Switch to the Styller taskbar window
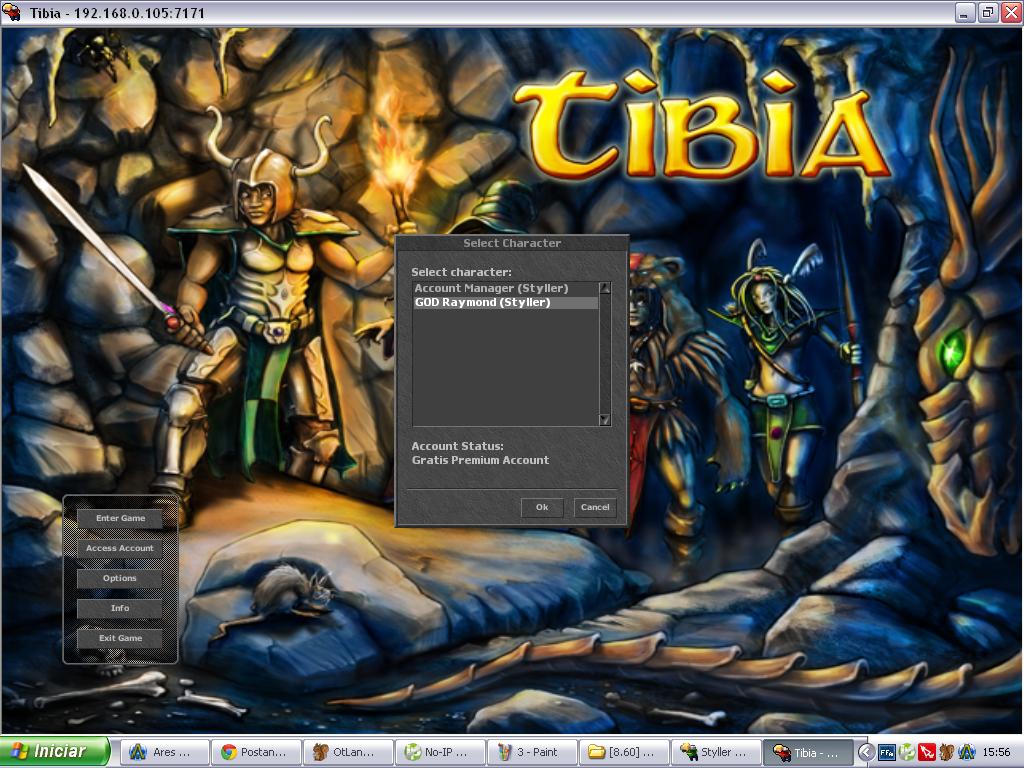This screenshot has height=768, width=1024. pyautogui.click(x=718, y=752)
